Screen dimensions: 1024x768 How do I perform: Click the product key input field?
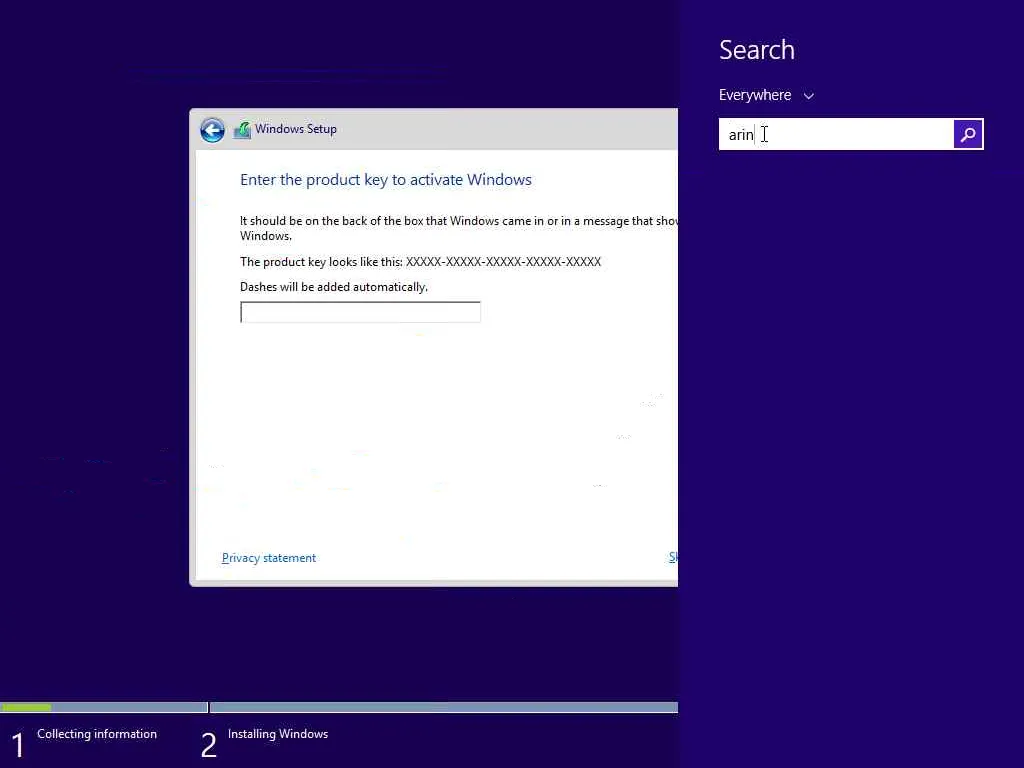(360, 312)
